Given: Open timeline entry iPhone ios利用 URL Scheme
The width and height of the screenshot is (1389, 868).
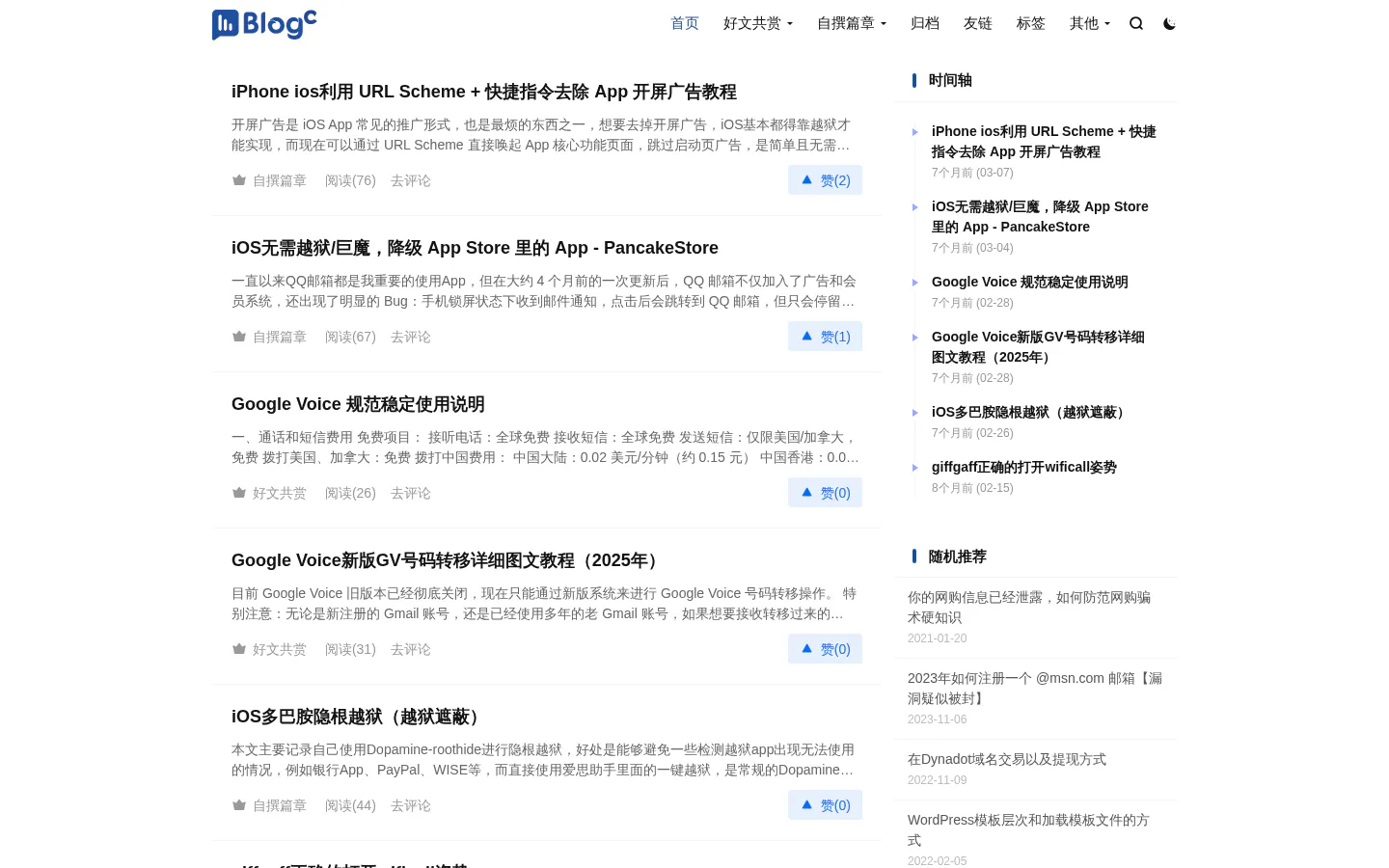Looking at the screenshot, I should pyautogui.click(x=1044, y=141).
